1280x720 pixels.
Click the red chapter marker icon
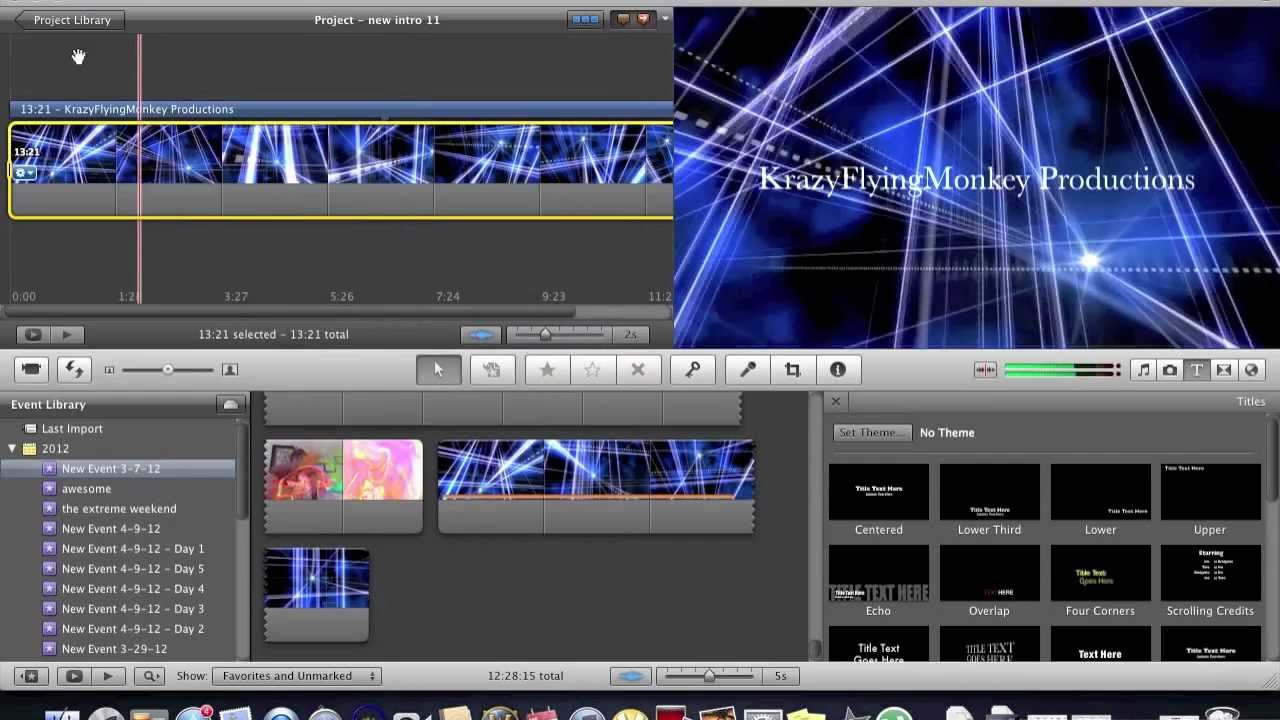pyautogui.click(x=643, y=19)
